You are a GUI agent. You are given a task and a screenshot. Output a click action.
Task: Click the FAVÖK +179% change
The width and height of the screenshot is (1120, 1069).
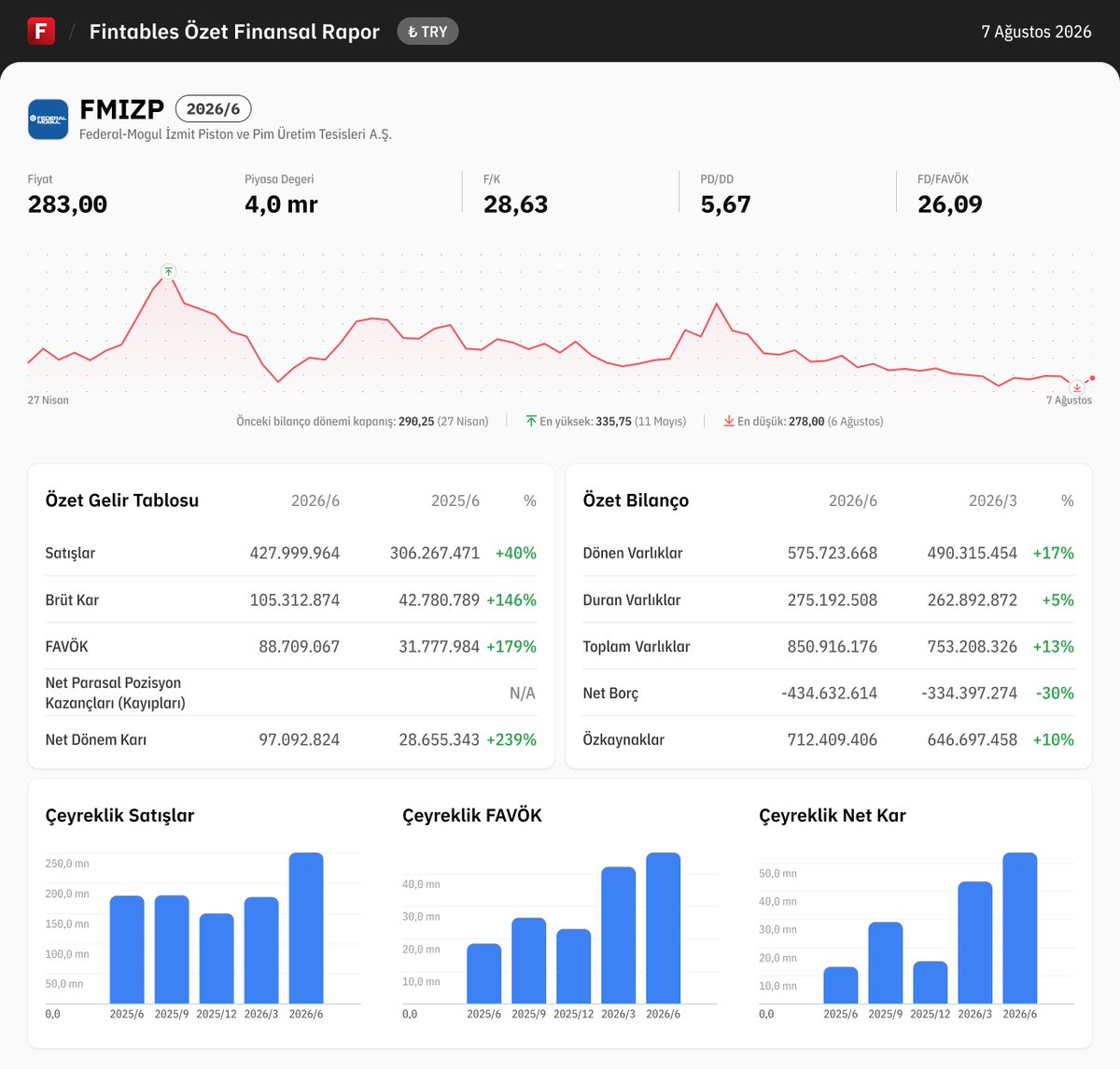tap(511, 646)
